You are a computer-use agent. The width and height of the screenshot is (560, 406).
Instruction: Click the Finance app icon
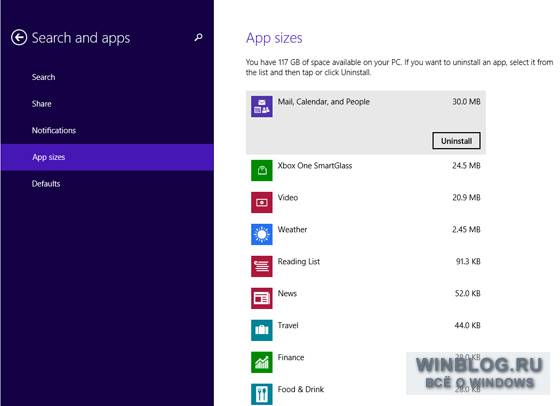coord(261,362)
